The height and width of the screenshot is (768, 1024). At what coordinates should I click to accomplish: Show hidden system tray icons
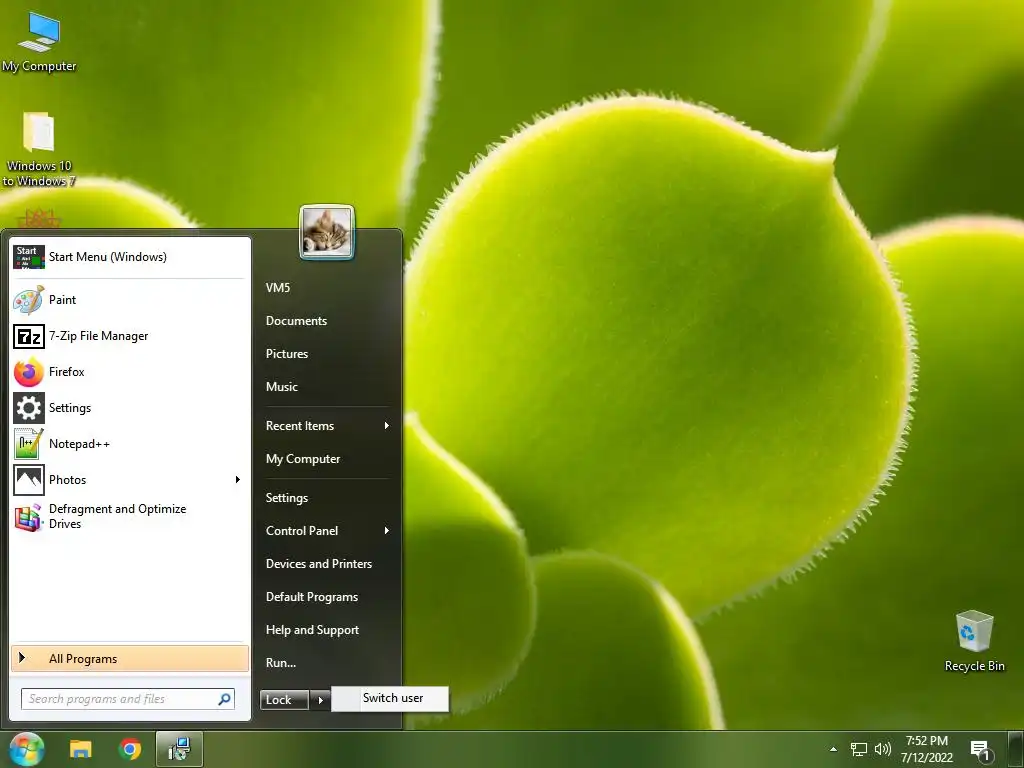[x=833, y=749]
